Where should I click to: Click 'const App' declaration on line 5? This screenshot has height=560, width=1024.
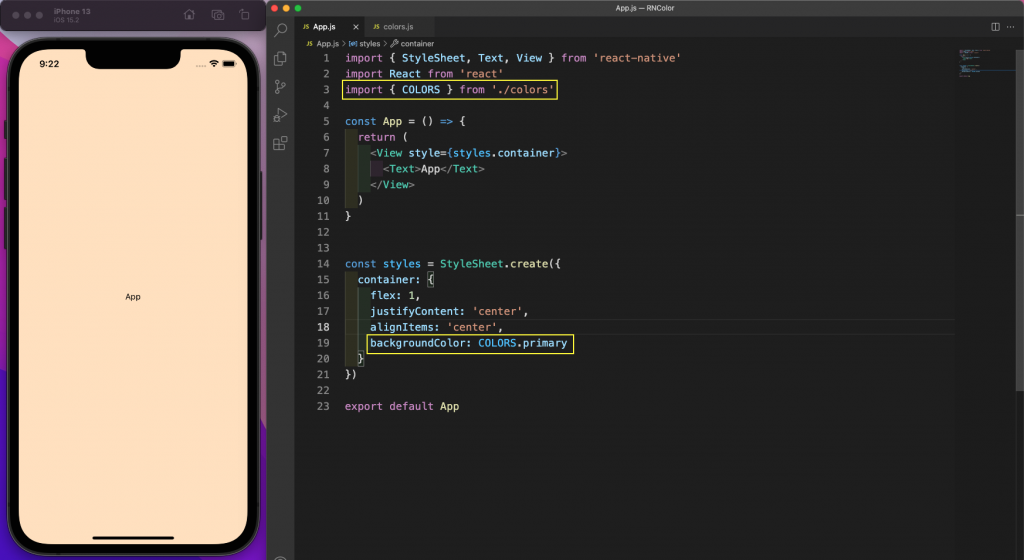pos(374,121)
